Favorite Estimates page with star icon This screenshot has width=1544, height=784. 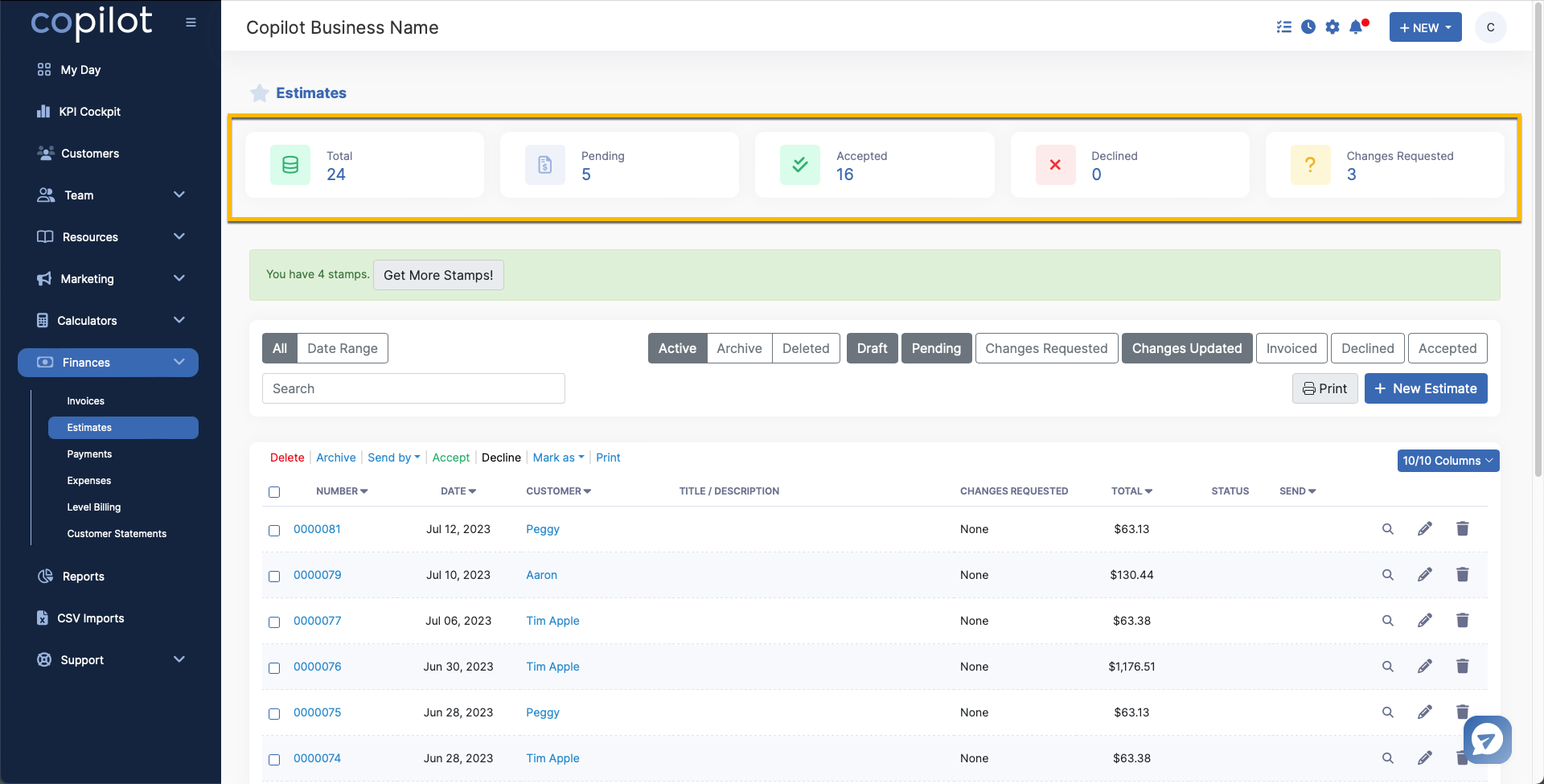(x=259, y=93)
